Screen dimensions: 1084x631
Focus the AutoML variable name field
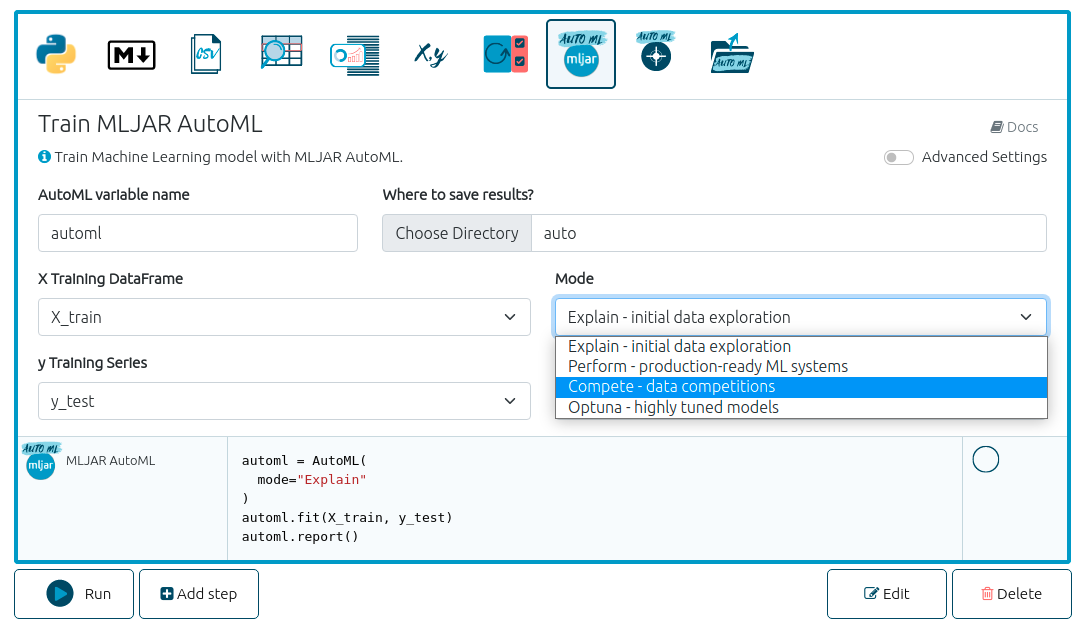point(198,234)
